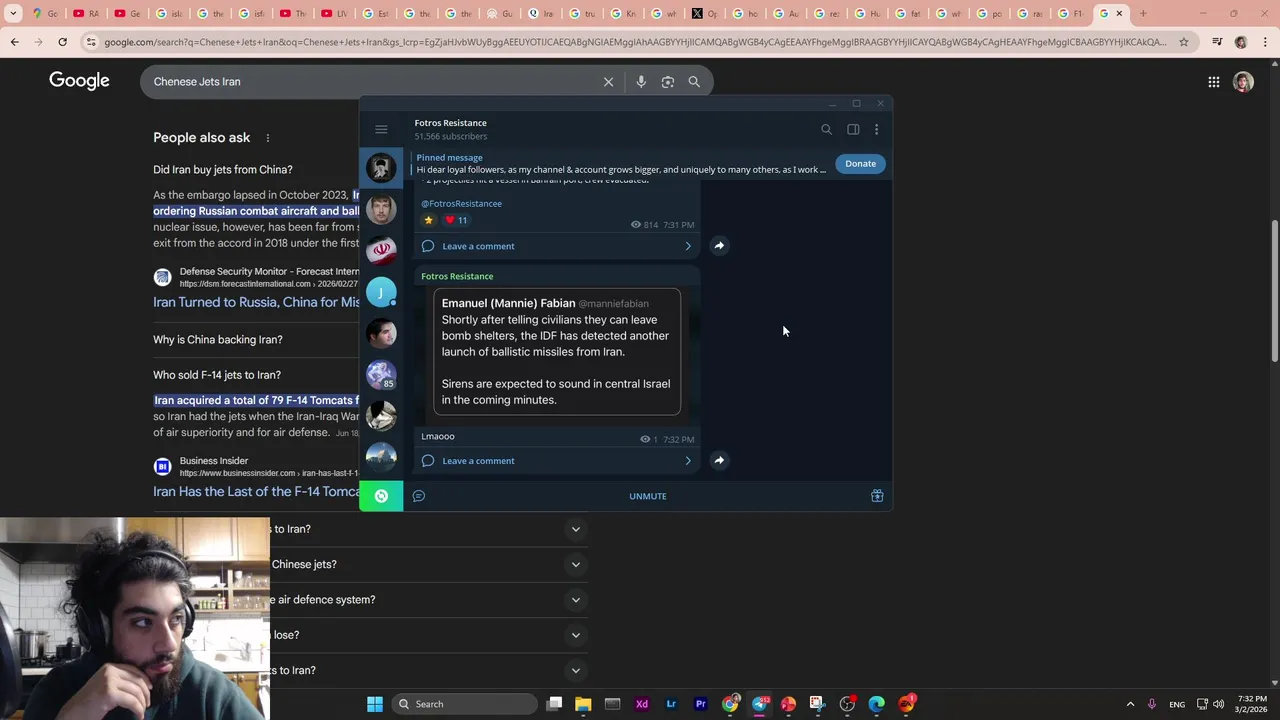1280x720 pixels.
Task: Start Google voice search
Action: point(641,82)
